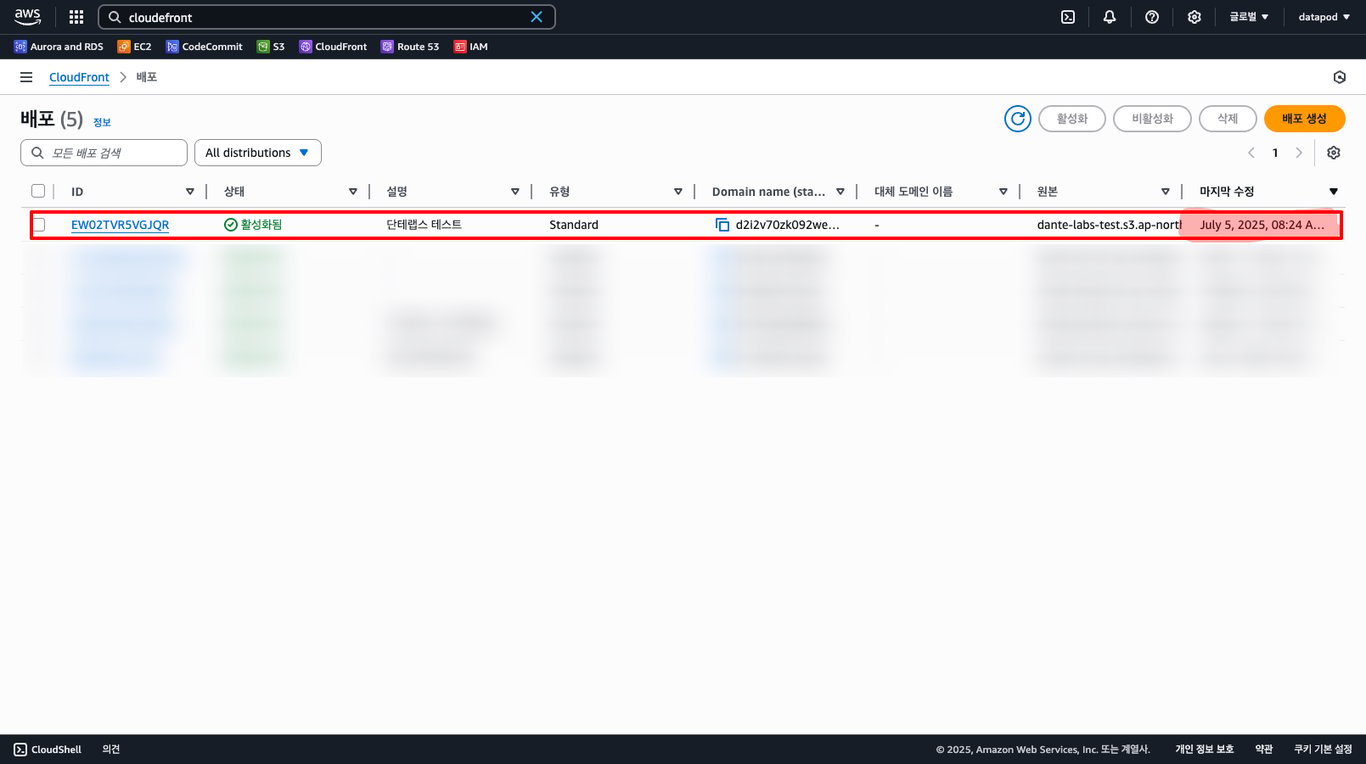Open the Route 53 favorite shortcut

[x=410, y=46]
